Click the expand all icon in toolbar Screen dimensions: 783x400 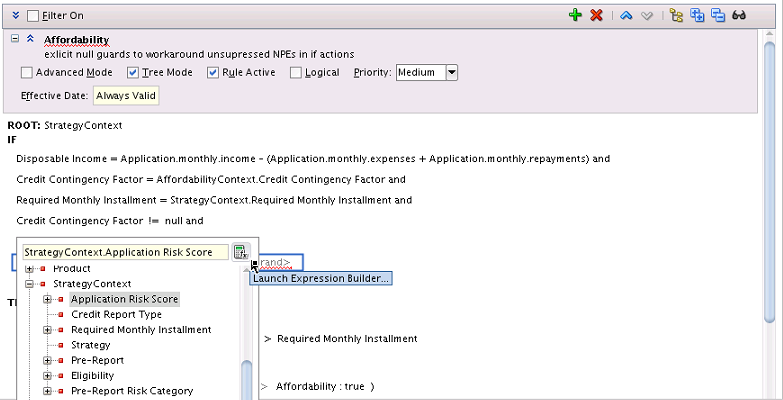(x=697, y=15)
